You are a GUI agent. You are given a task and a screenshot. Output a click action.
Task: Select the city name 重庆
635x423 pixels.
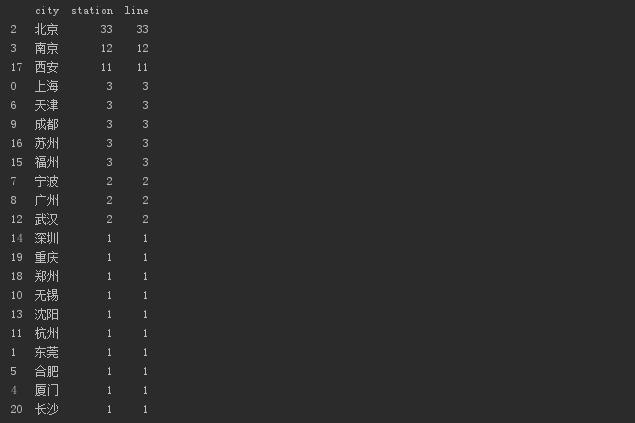pos(47,257)
